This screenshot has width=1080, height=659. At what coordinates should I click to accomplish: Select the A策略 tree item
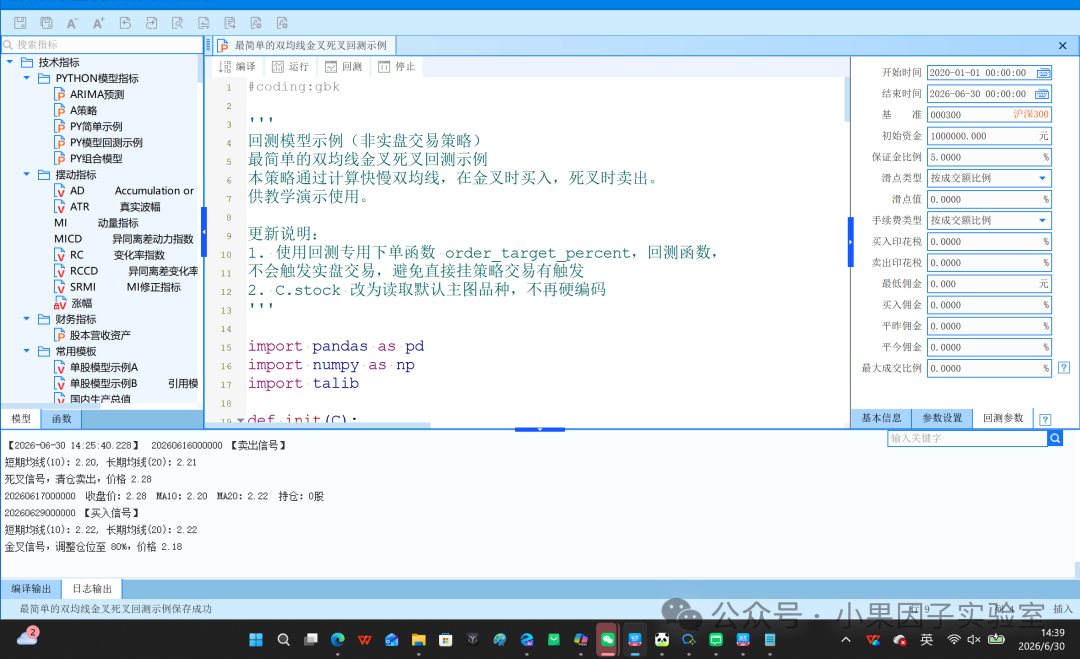76,110
